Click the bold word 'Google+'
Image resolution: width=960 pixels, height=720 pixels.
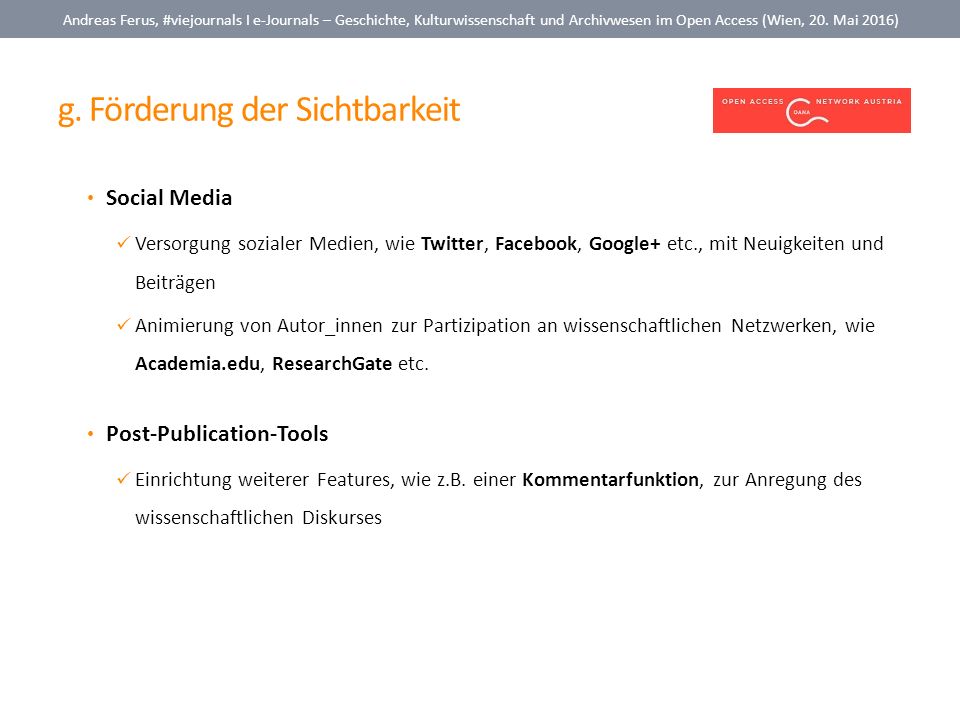pyautogui.click(x=624, y=244)
